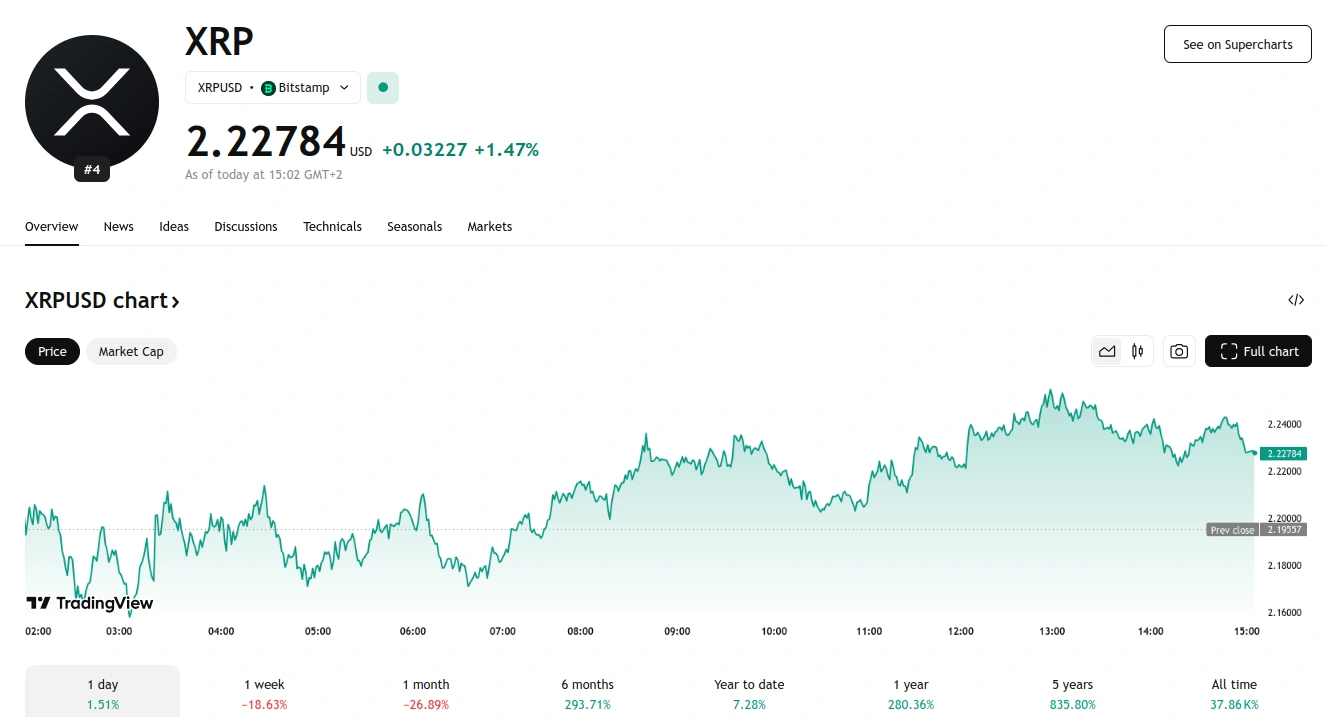This screenshot has height=717, width=1326.
Task: Select the 1 week time range
Action: click(x=264, y=693)
